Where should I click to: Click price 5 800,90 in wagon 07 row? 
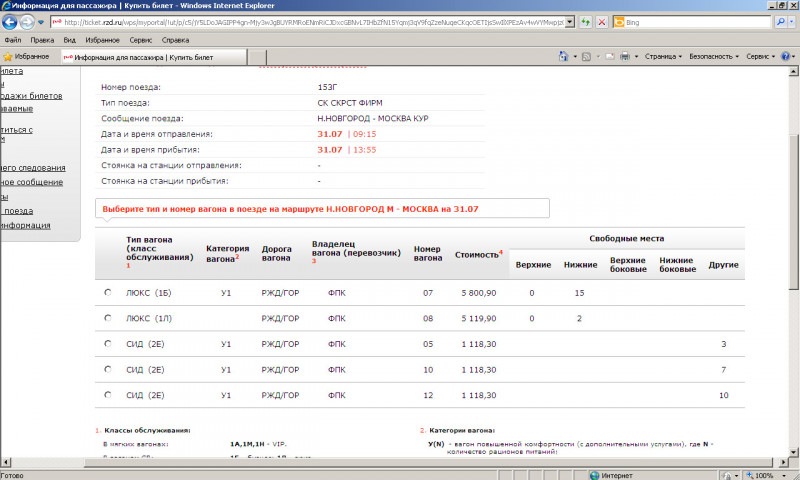coord(479,293)
